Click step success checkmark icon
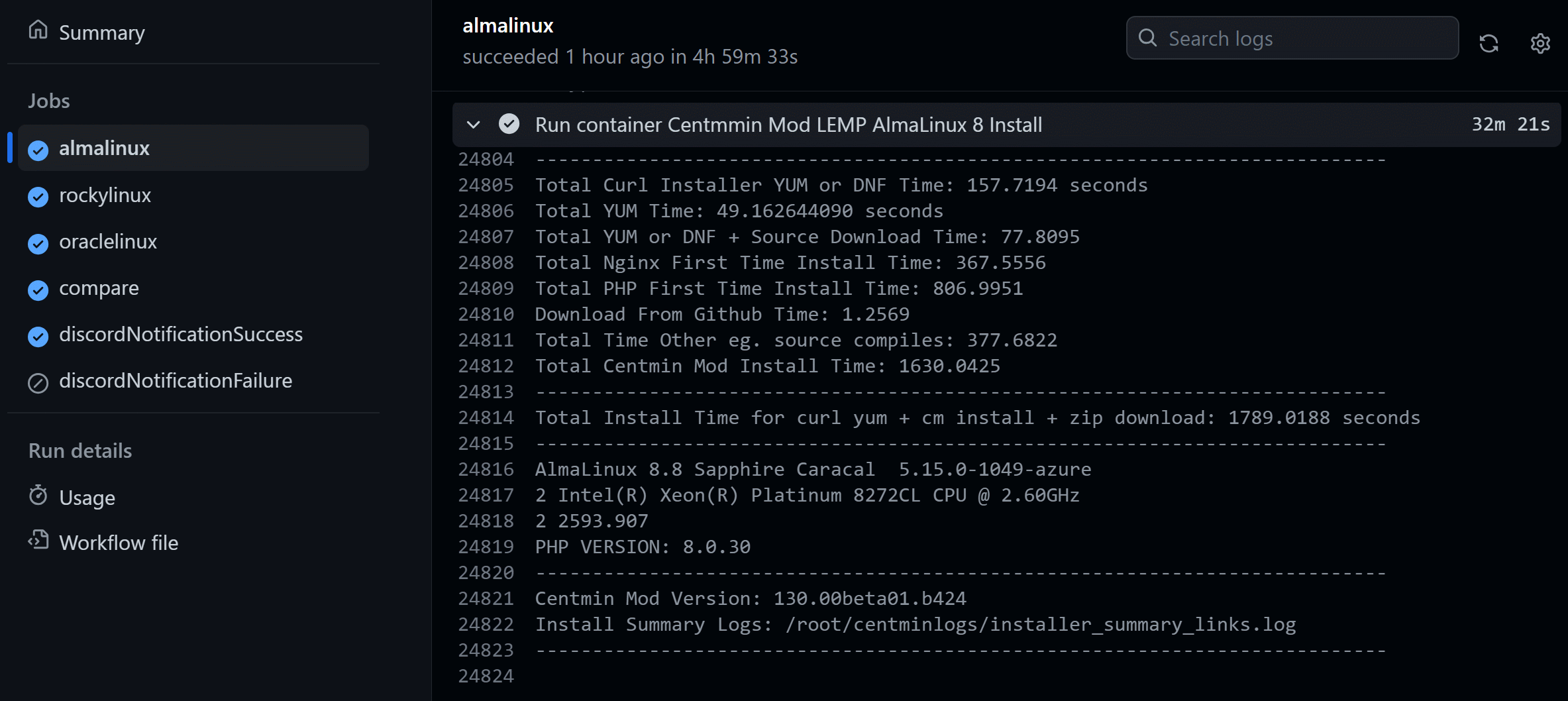The height and width of the screenshot is (701, 1568). point(509,124)
